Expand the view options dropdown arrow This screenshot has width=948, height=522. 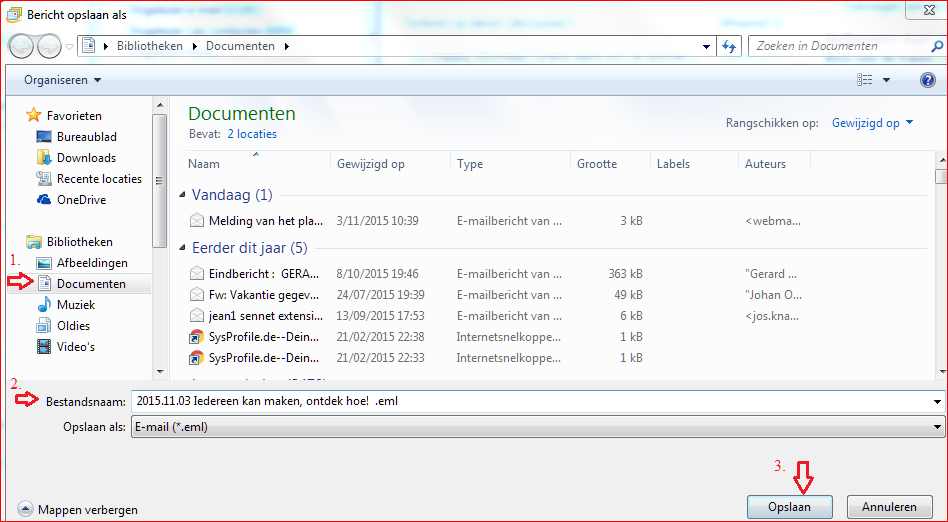tap(886, 80)
